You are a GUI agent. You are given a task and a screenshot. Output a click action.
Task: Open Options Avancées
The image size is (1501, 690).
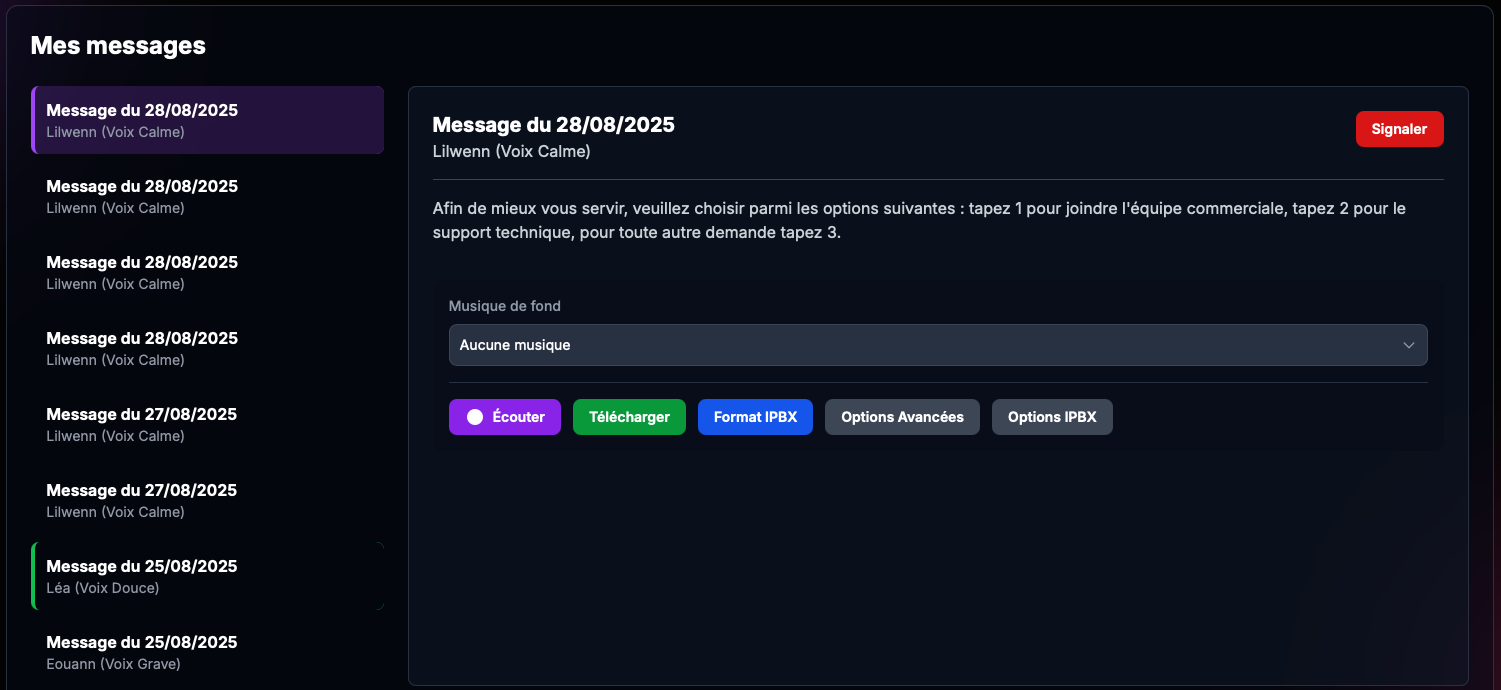901,417
